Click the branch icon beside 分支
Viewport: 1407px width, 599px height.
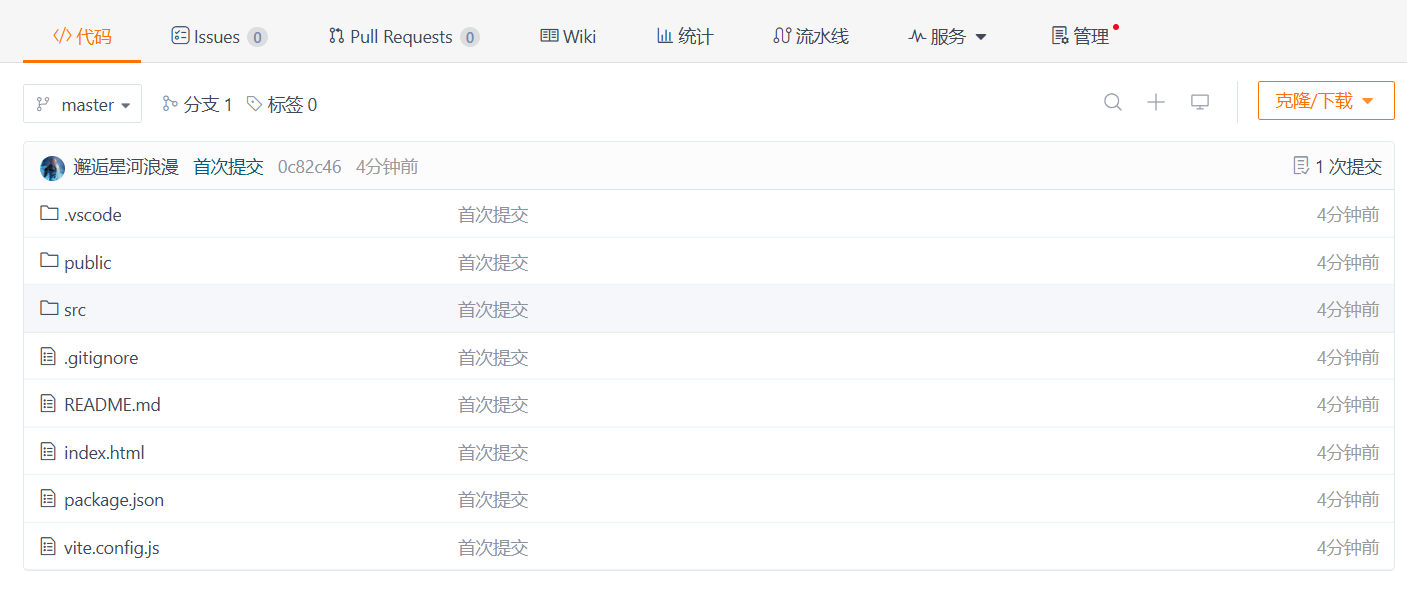[x=170, y=103]
